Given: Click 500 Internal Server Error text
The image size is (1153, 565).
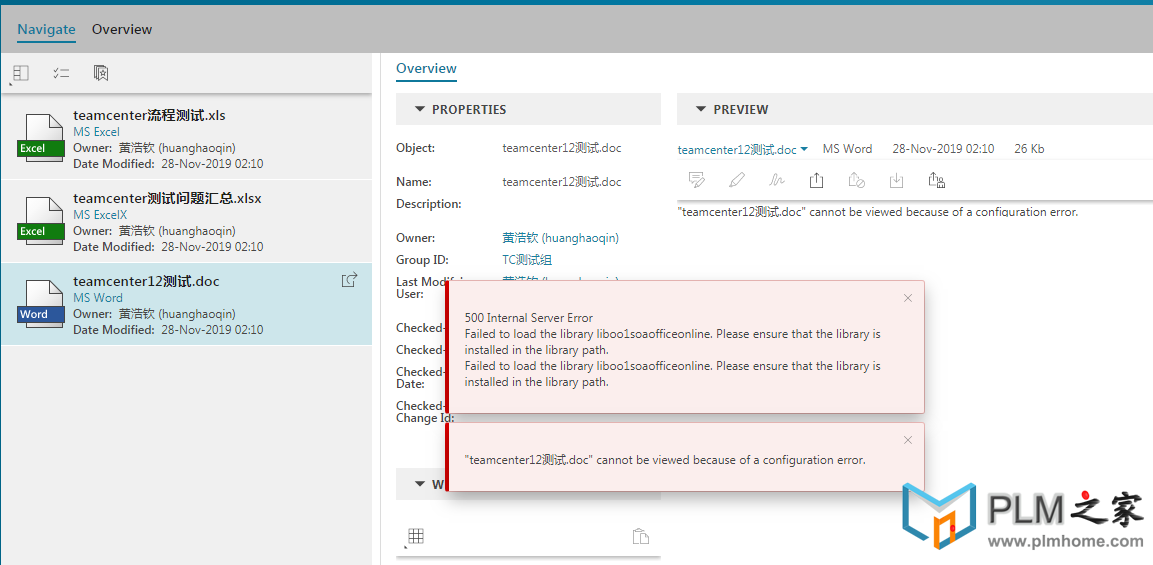Looking at the screenshot, I should tap(529, 318).
